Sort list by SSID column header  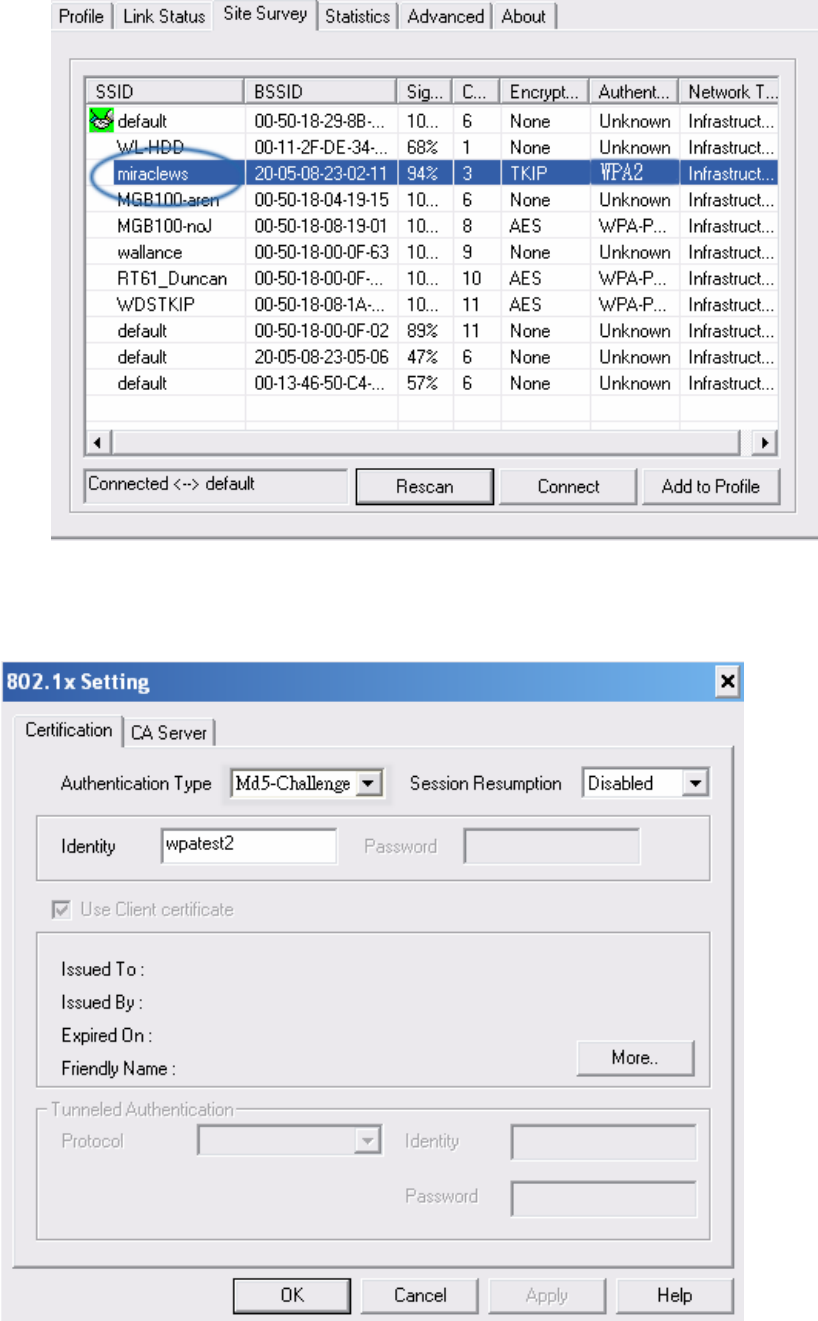[164, 92]
